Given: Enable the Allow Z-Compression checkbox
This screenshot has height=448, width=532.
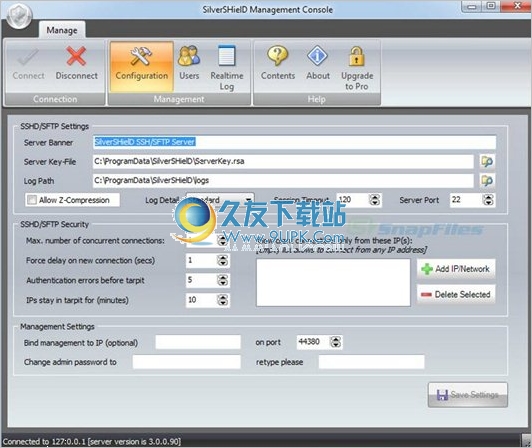Looking at the screenshot, I should (32, 200).
